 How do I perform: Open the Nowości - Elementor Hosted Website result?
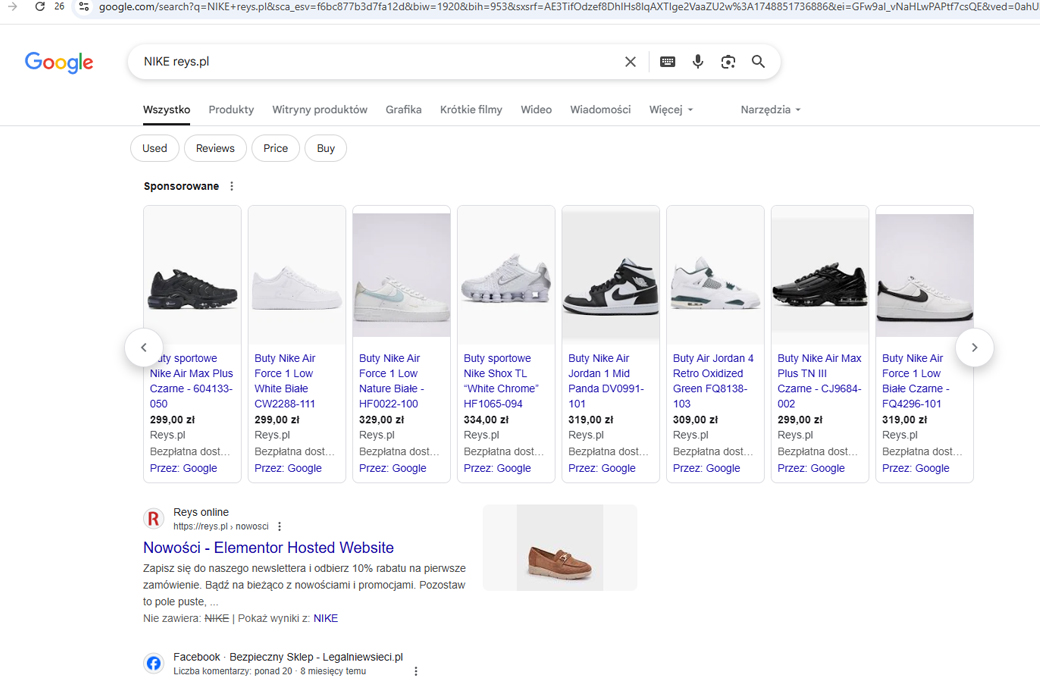(269, 548)
